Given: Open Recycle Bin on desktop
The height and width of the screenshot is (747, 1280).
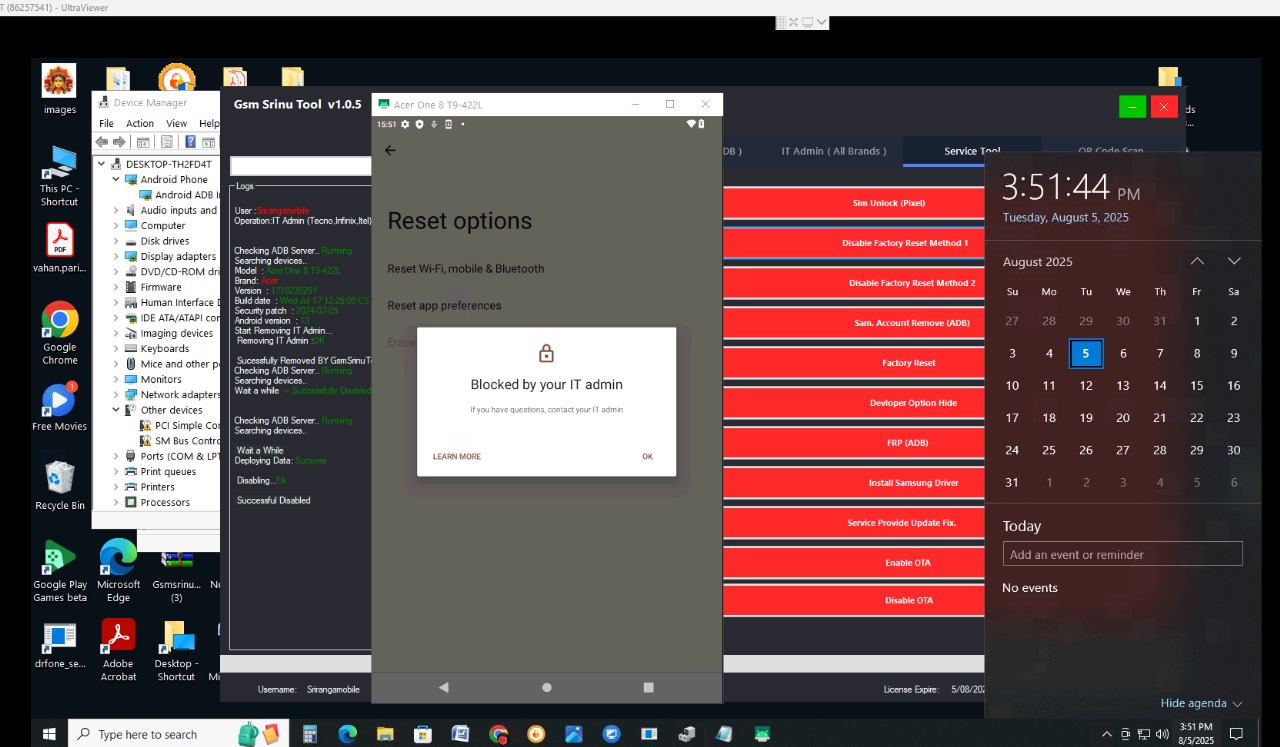Looking at the screenshot, I should tap(59, 479).
